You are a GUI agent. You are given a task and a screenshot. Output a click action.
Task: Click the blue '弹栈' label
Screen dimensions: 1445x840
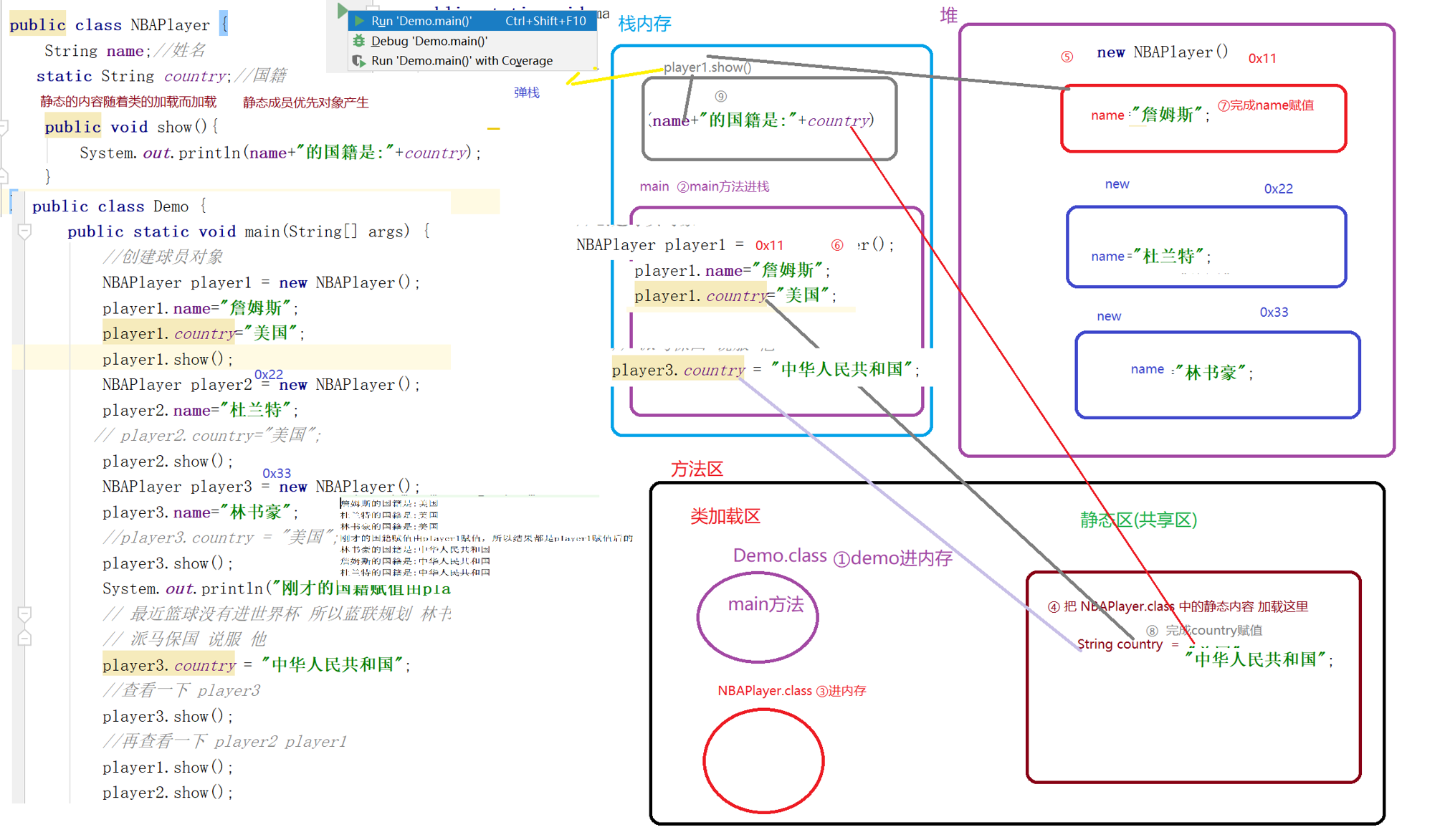[527, 92]
